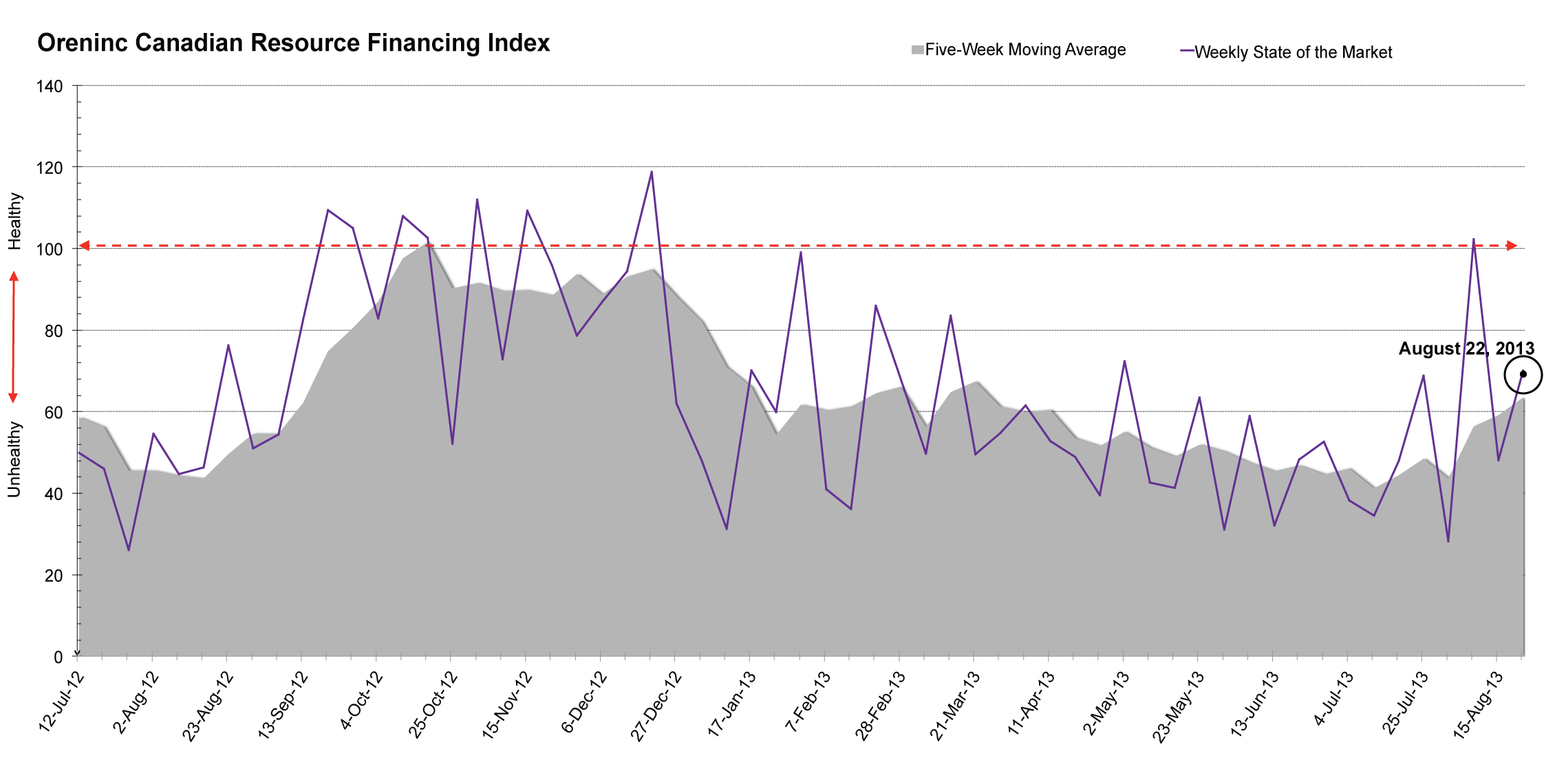Click the y-axis value 40
The height and width of the screenshot is (784, 1544).
[x=54, y=494]
